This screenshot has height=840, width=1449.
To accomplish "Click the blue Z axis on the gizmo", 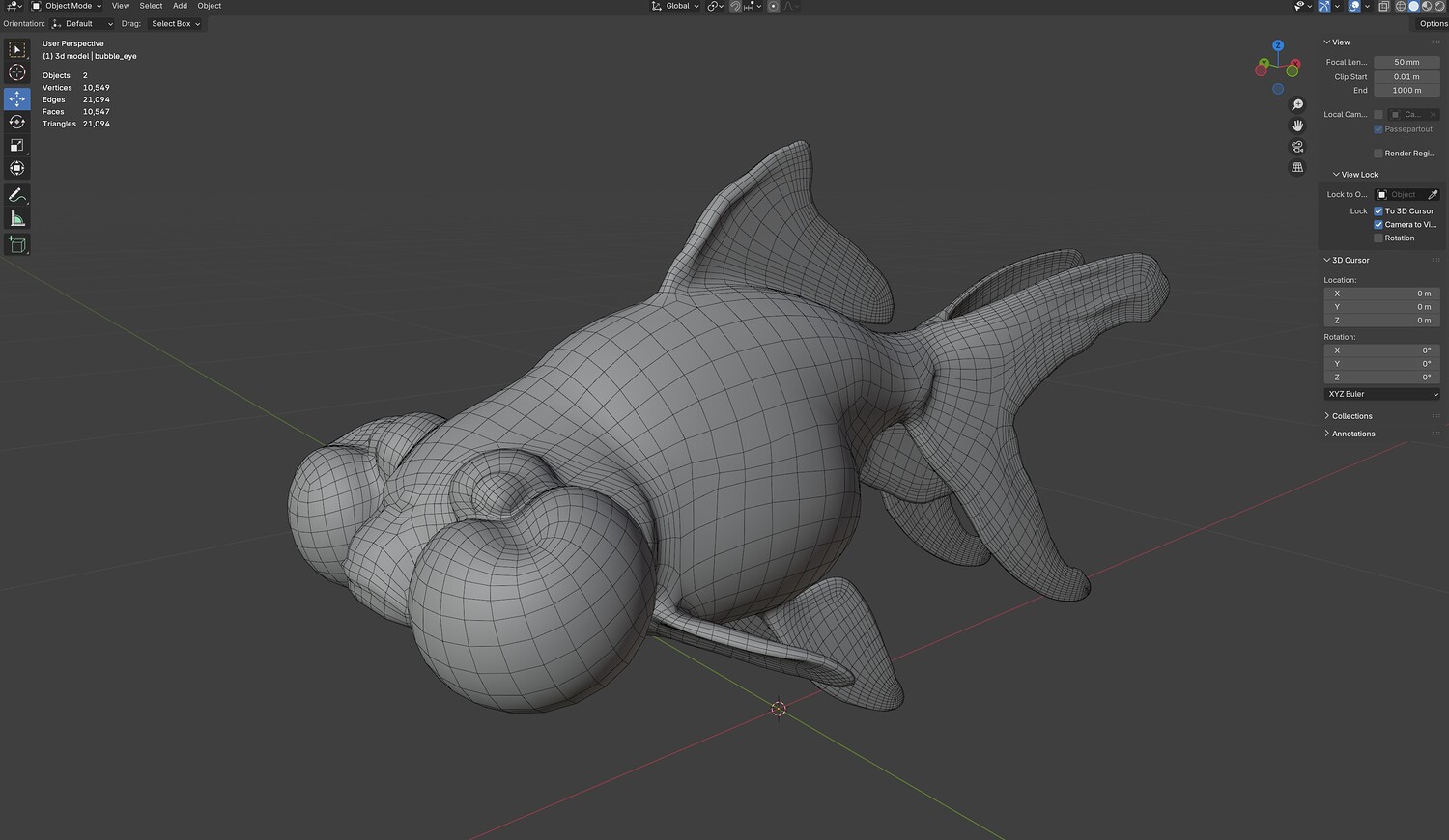I will point(1278,45).
